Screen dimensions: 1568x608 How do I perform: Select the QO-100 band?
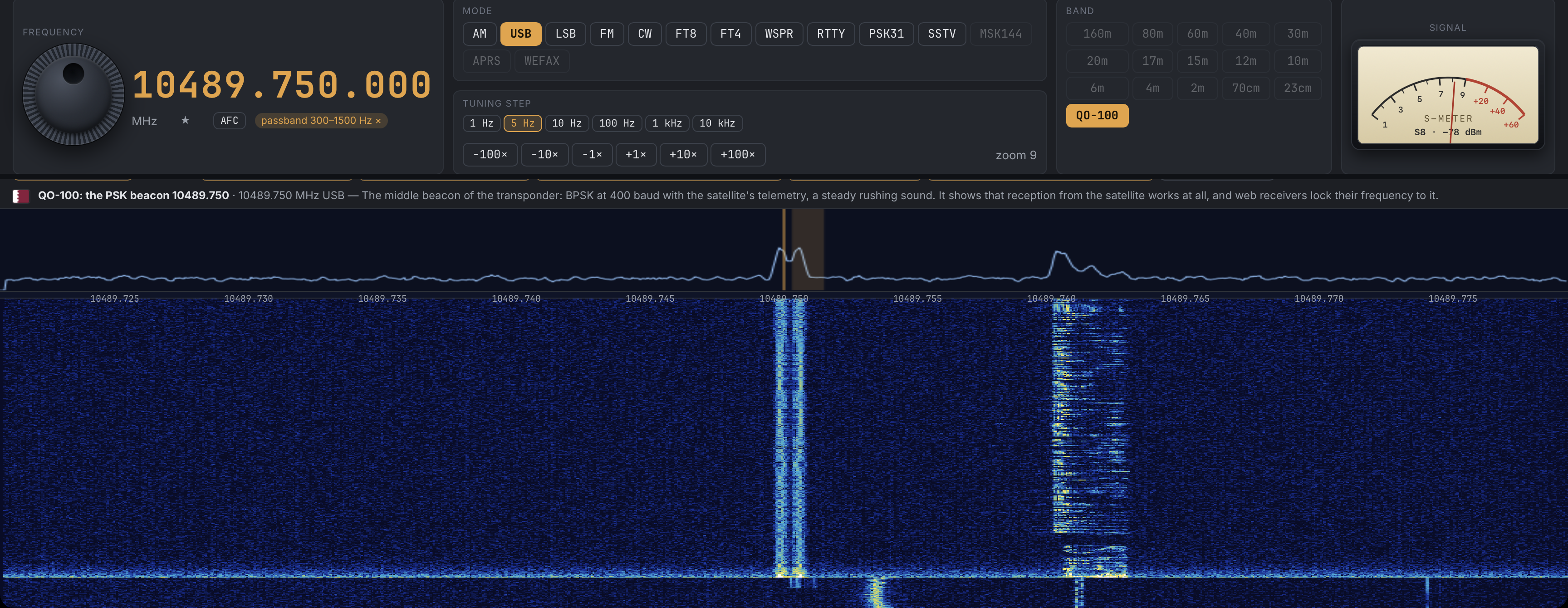click(1097, 116)
